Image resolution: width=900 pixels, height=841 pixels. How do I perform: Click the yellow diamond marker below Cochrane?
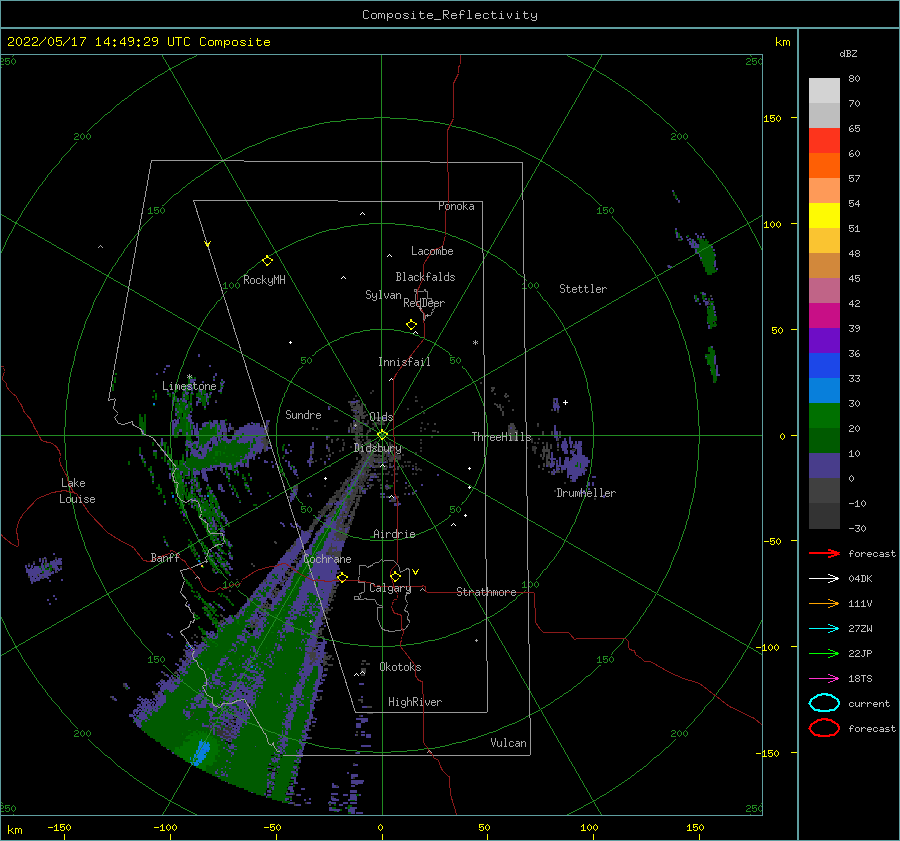pyautogui.click(x=342, y=577)
